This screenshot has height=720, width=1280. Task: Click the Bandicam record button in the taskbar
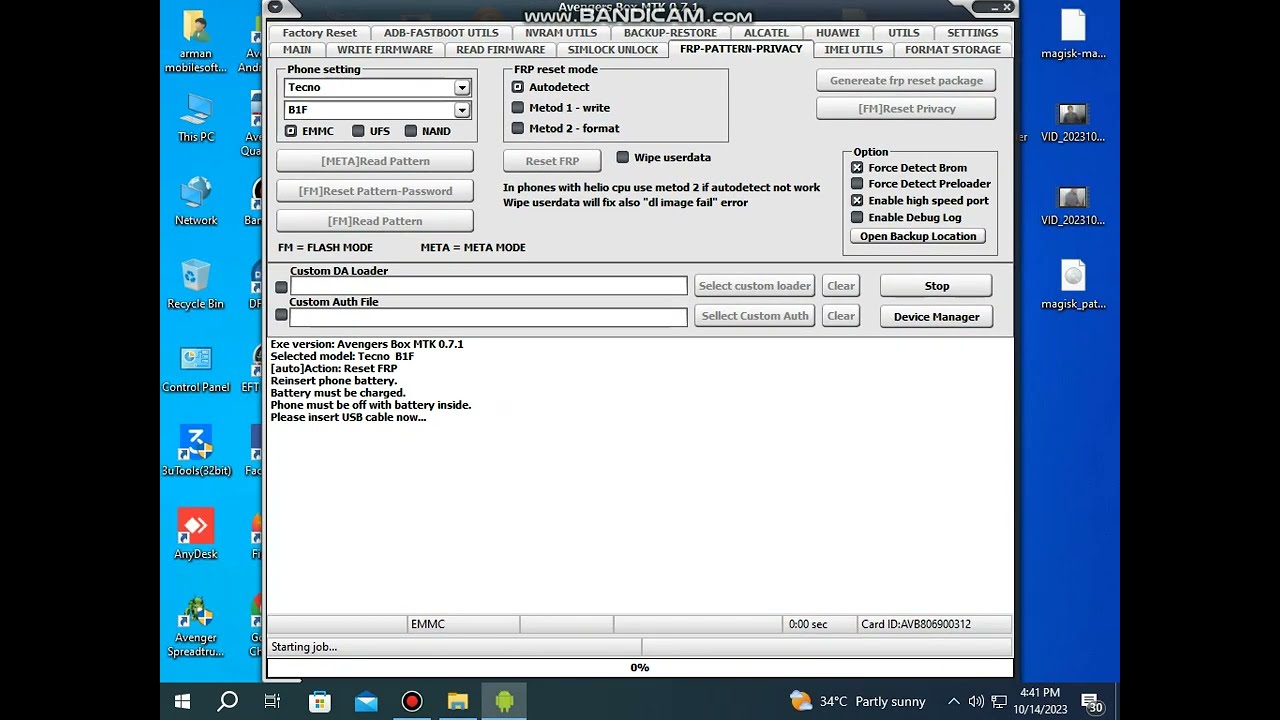tap(411, 701)
